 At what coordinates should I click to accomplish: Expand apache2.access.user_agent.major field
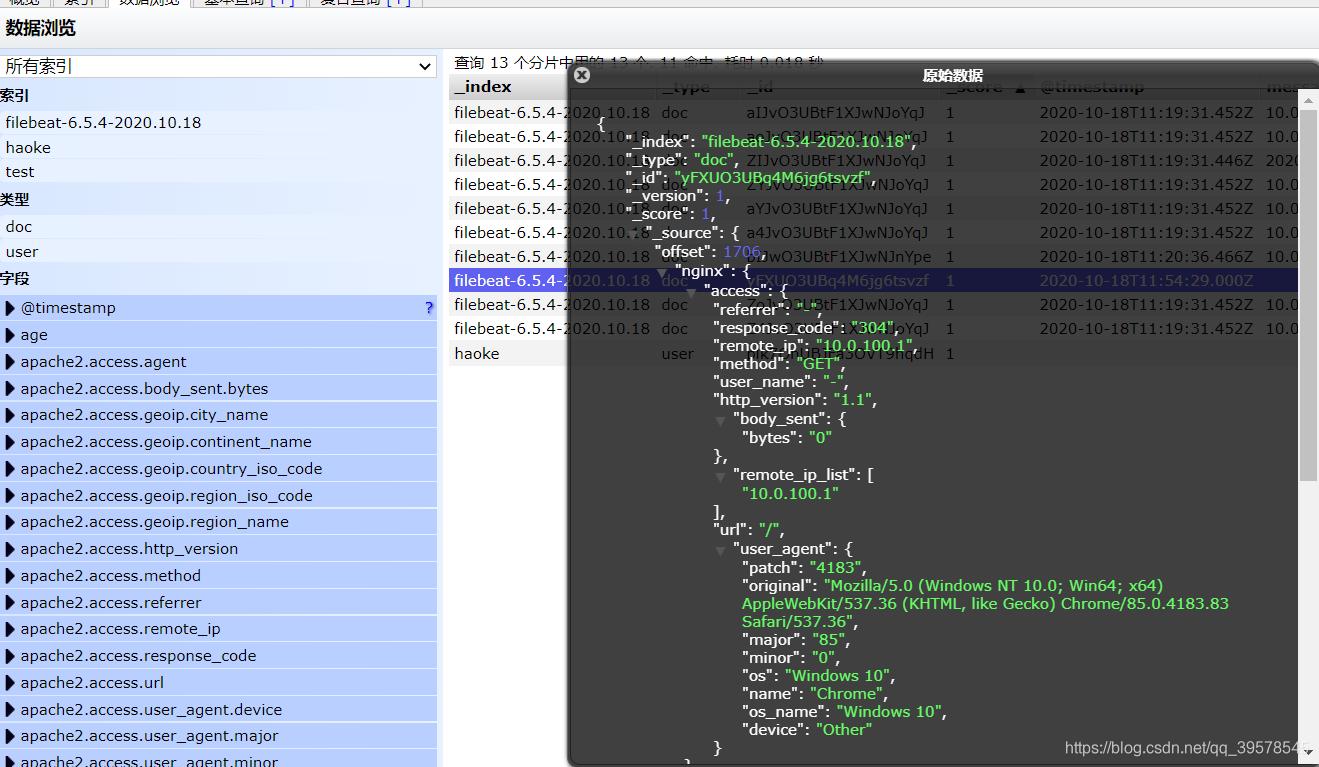coord(11,736)
